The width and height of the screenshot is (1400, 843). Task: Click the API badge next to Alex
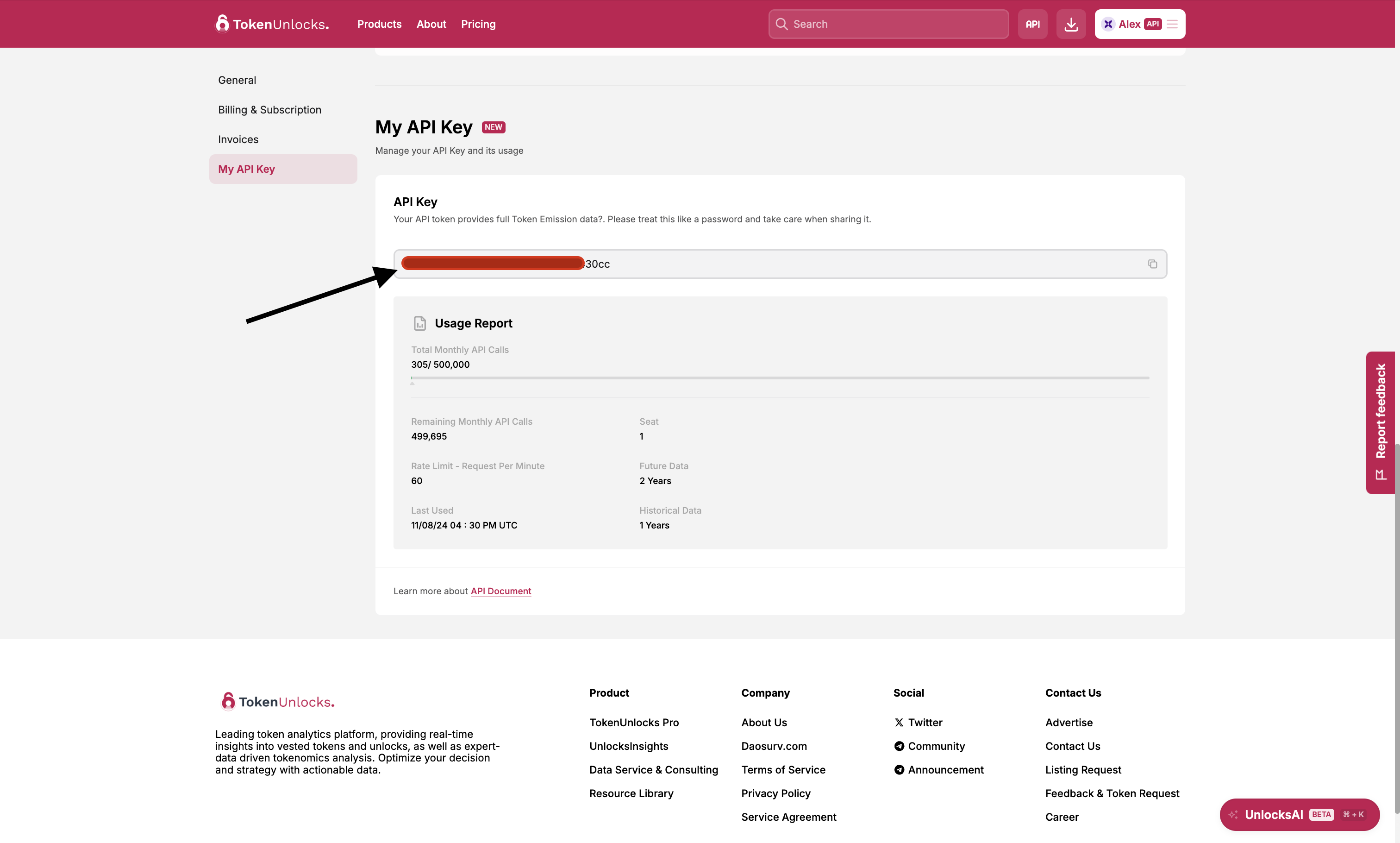1152,24
